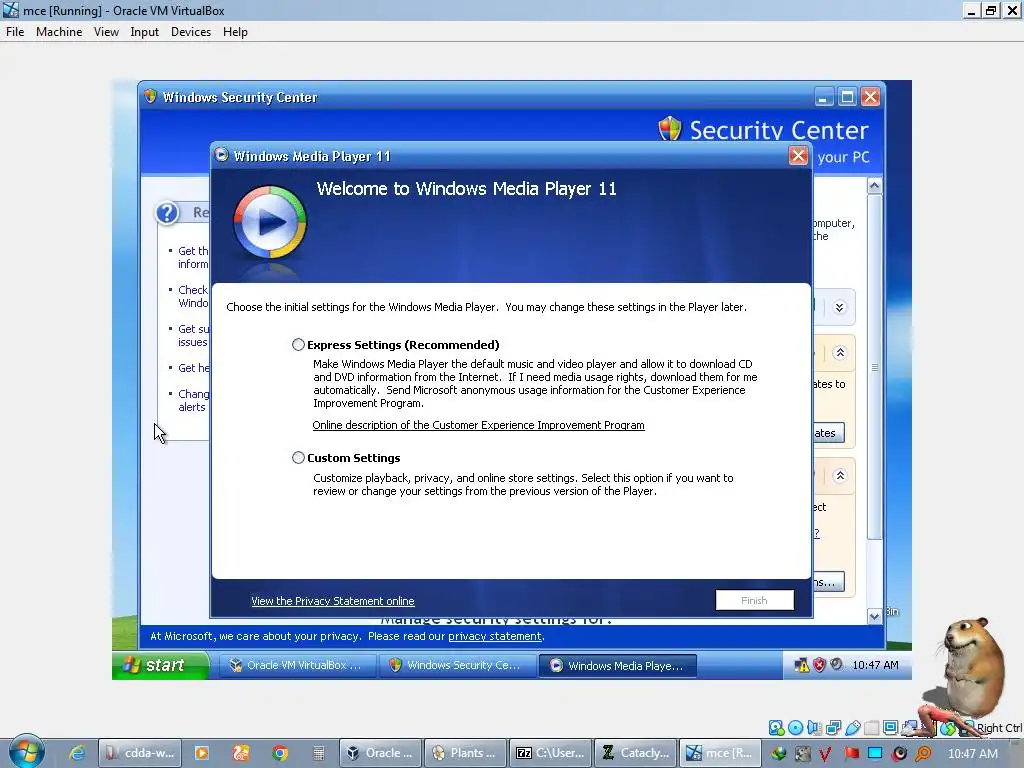Switch to Windows Media Player XP taskbar button
Image resolution: width=1024 pixels, height=768 pixels.
click(x=617, y=665)
